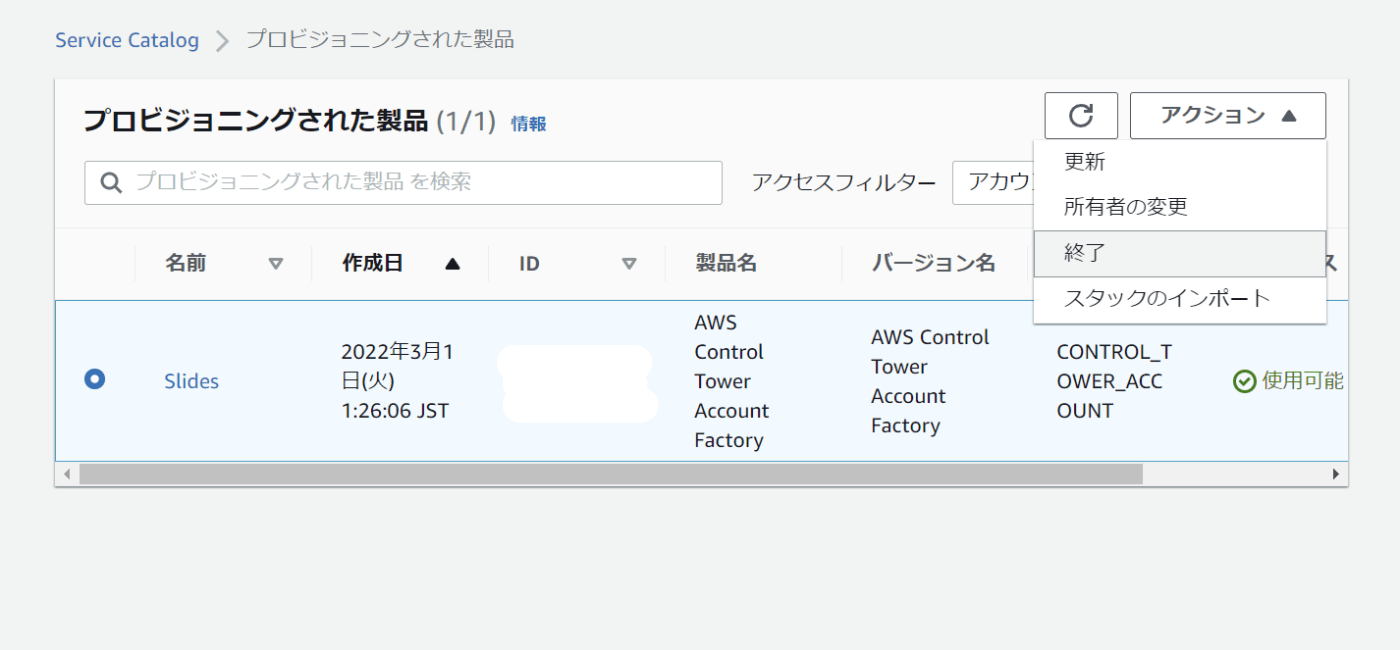Click the アクセスフィルター label
The width and height of the screenshot is (1400, 650).
coord(844,183)
